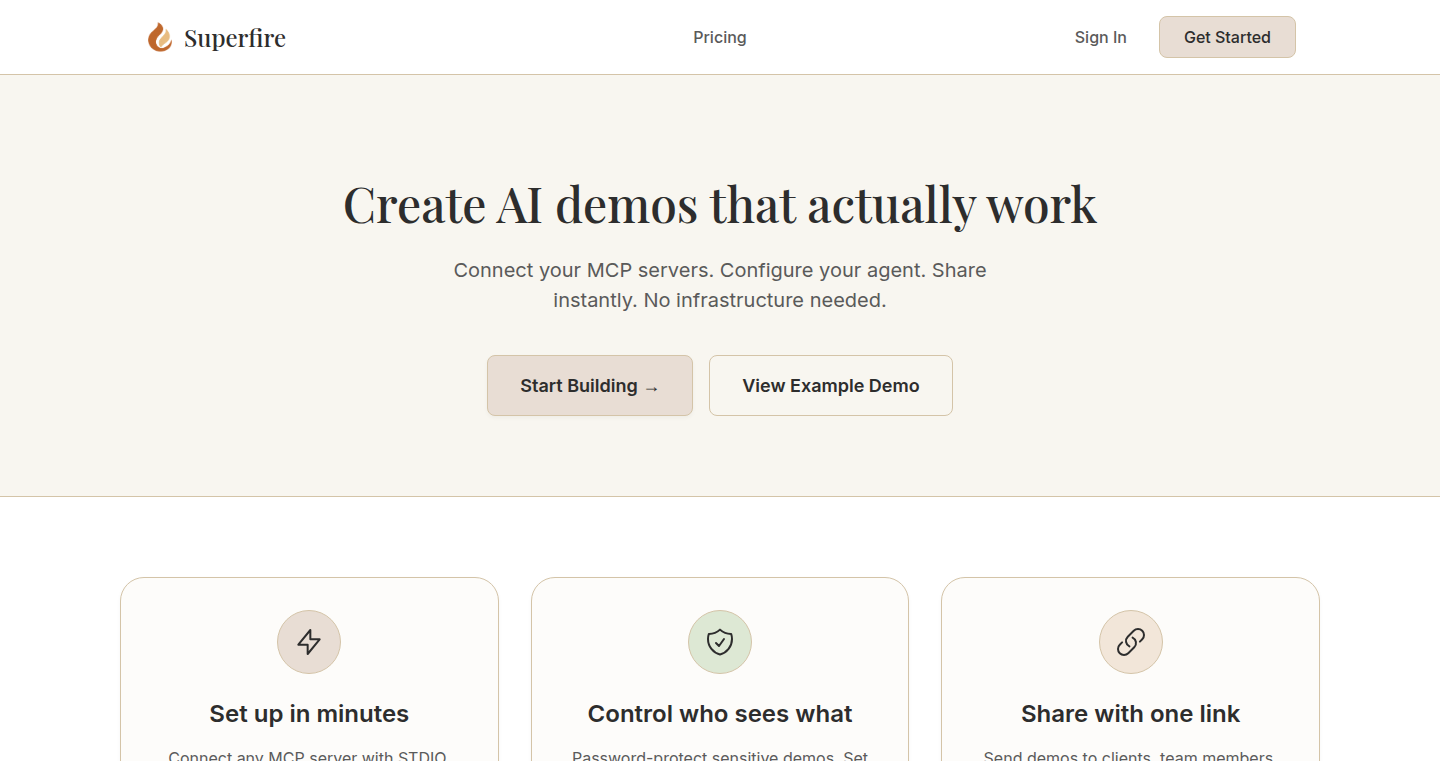The height and width of the screenshot is (761, 1440).
Task: Click the Start Building button
Action: point(590,385)
